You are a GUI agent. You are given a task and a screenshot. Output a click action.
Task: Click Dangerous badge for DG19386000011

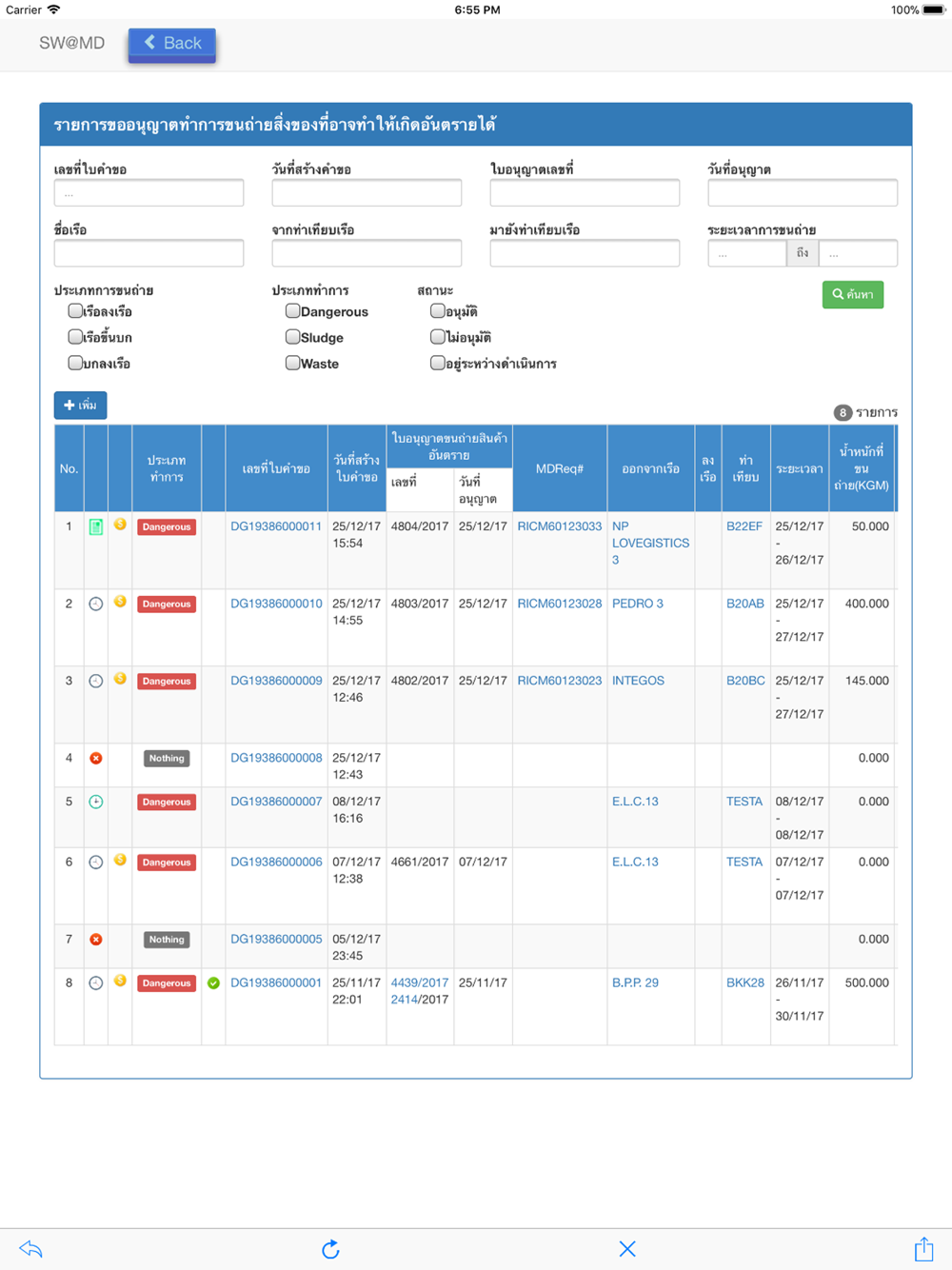coord(167,526)
